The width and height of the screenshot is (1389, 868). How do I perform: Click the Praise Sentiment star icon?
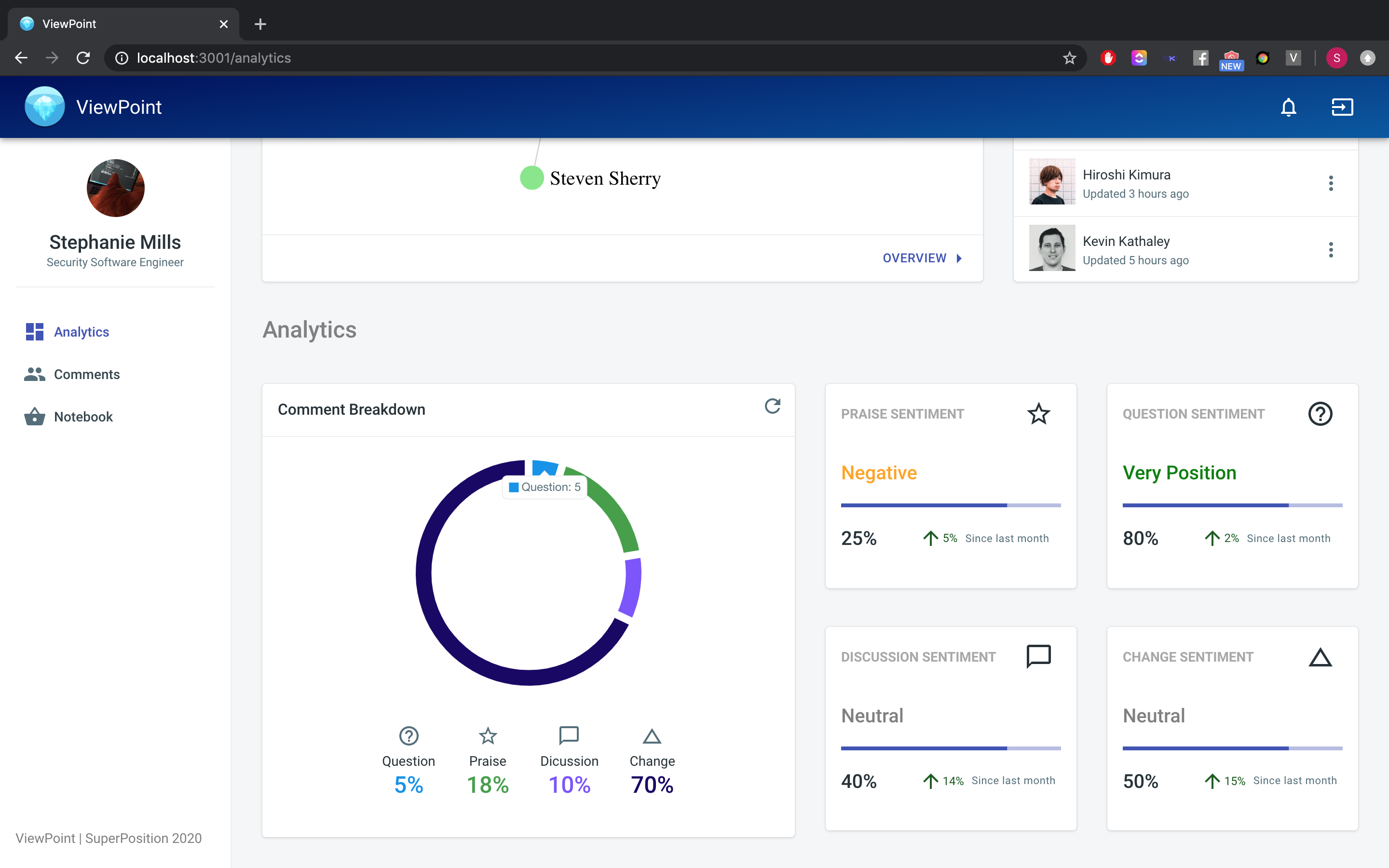[1038, 414]
